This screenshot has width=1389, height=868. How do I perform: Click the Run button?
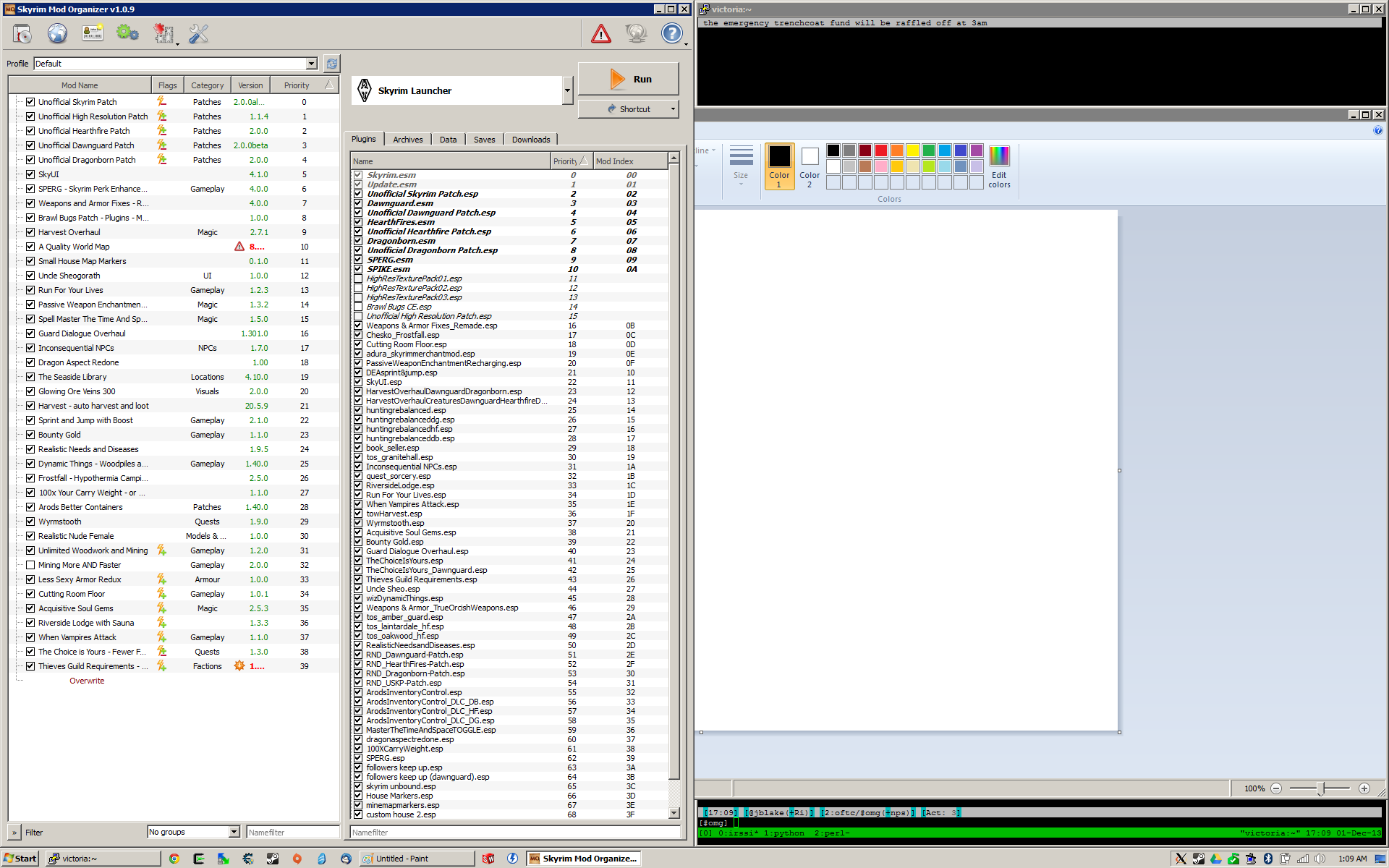(629, 79)
